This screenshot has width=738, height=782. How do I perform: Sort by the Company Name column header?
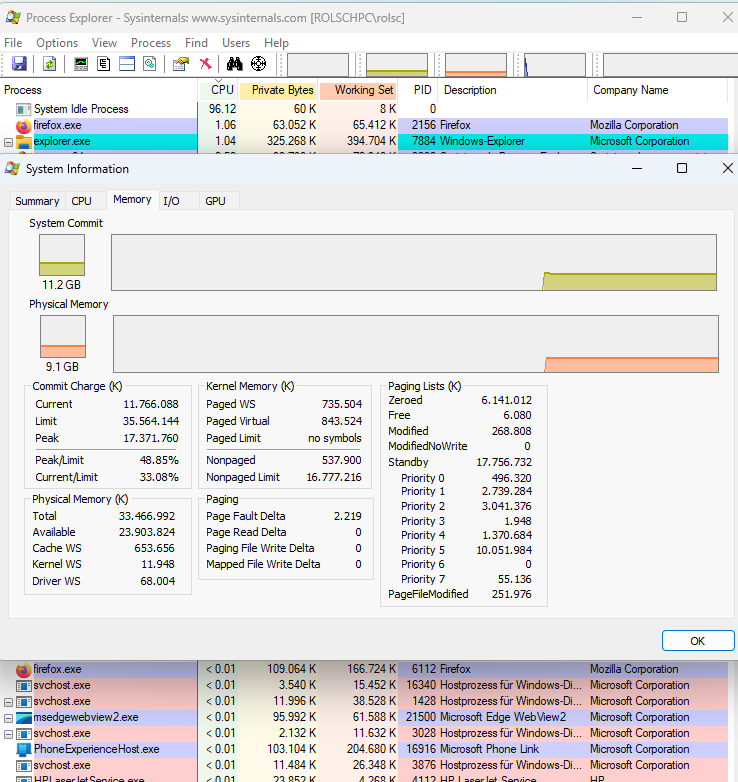pyautogui.click(x=658, y=90)
